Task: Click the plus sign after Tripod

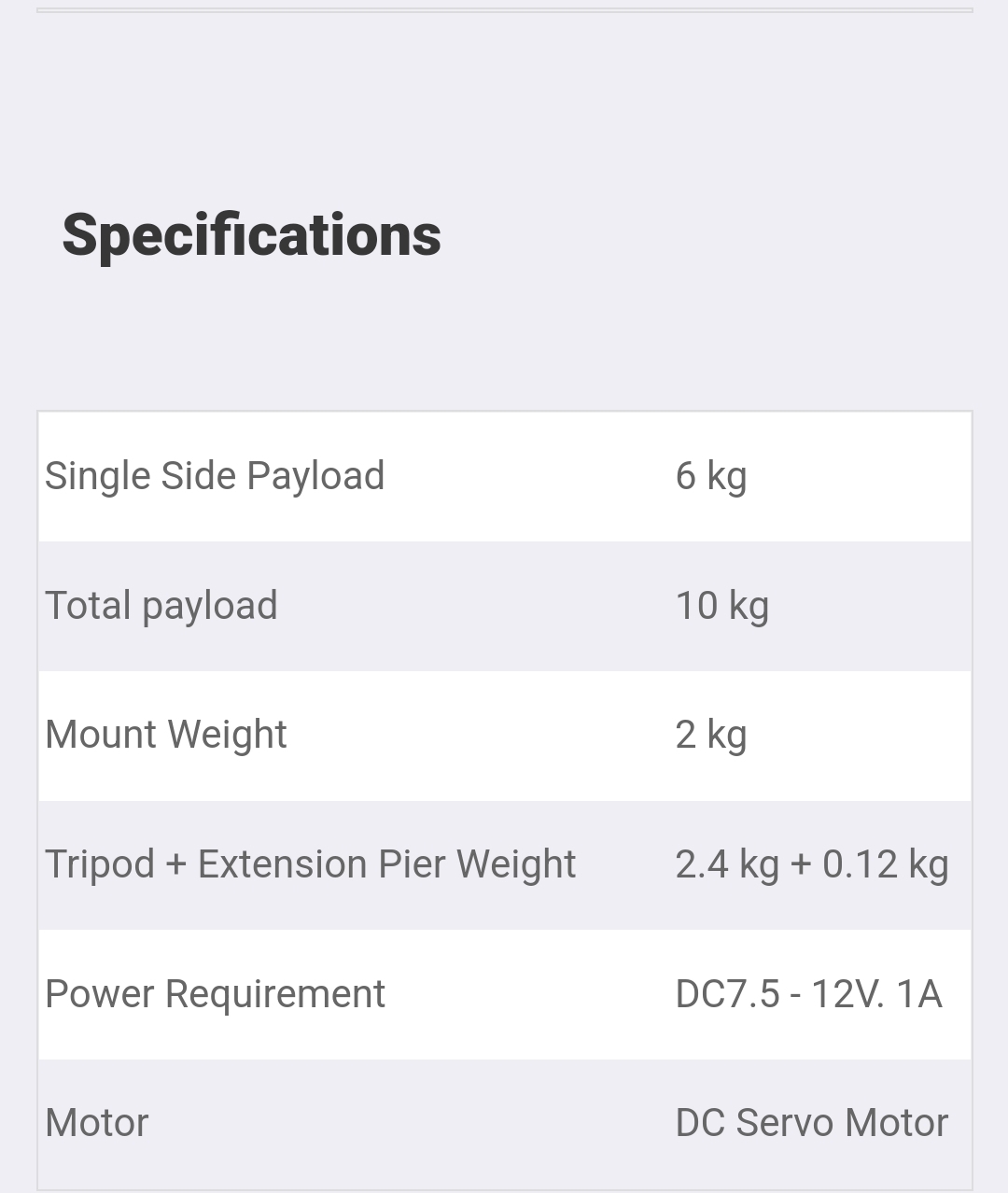Action: coord(175,864)
